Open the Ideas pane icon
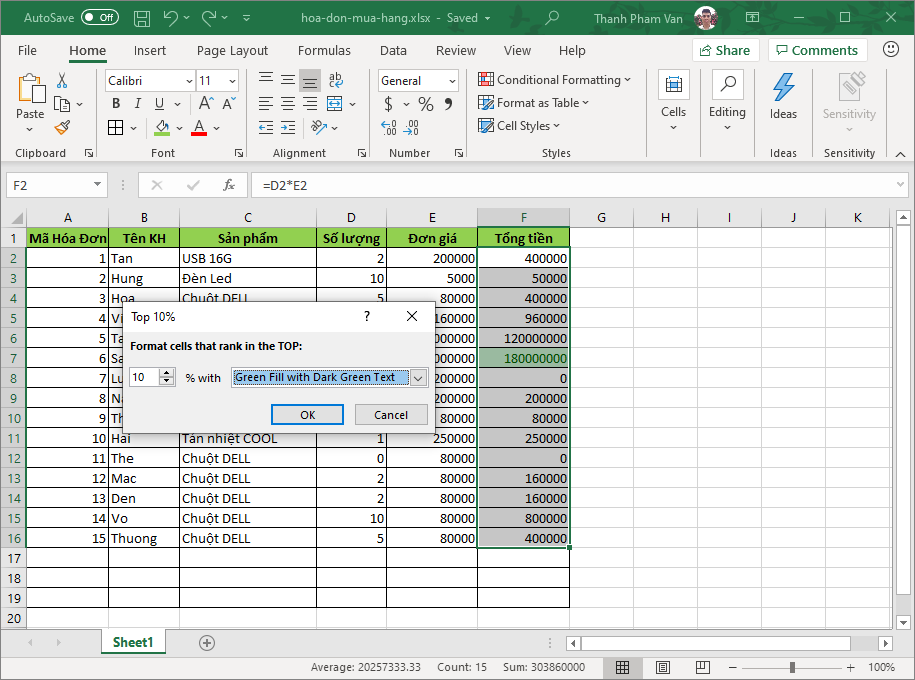Viewport: 915px width, 680px height. coord(783,96)
